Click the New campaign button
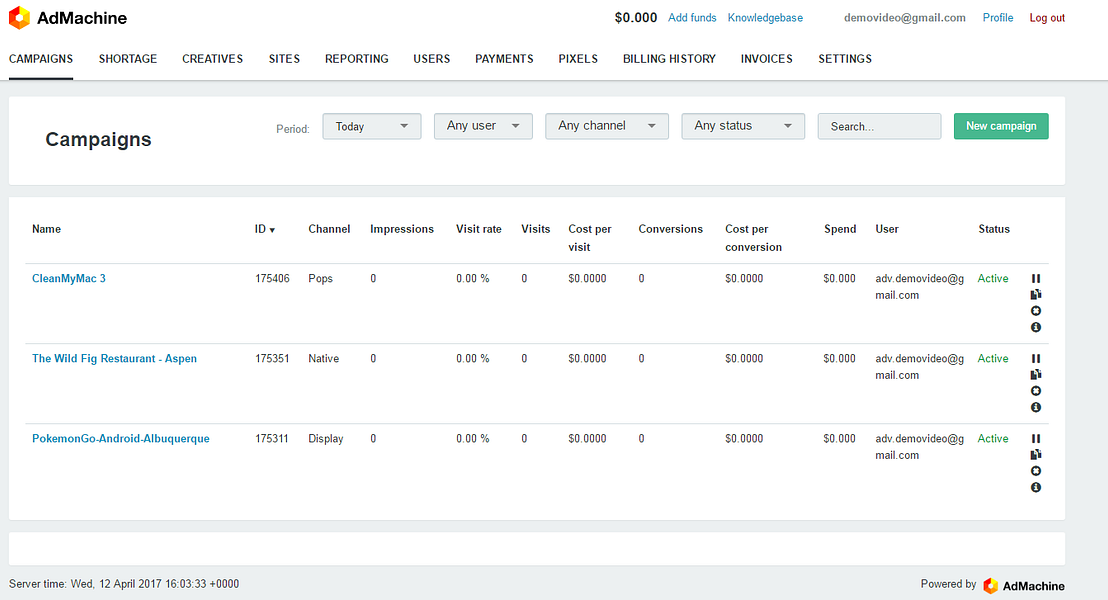 coord(1000,126)
